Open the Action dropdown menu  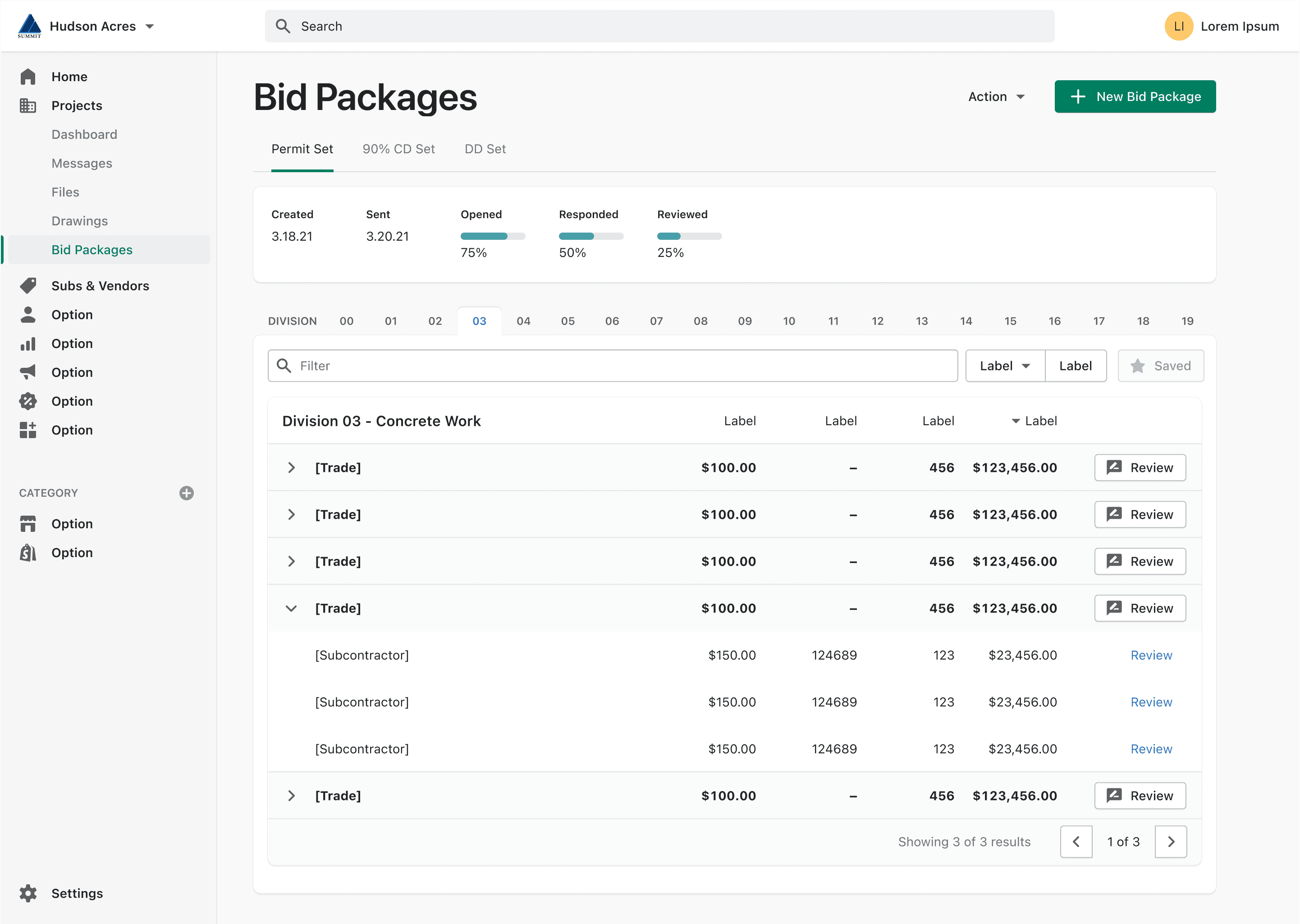tap(996, 97)
